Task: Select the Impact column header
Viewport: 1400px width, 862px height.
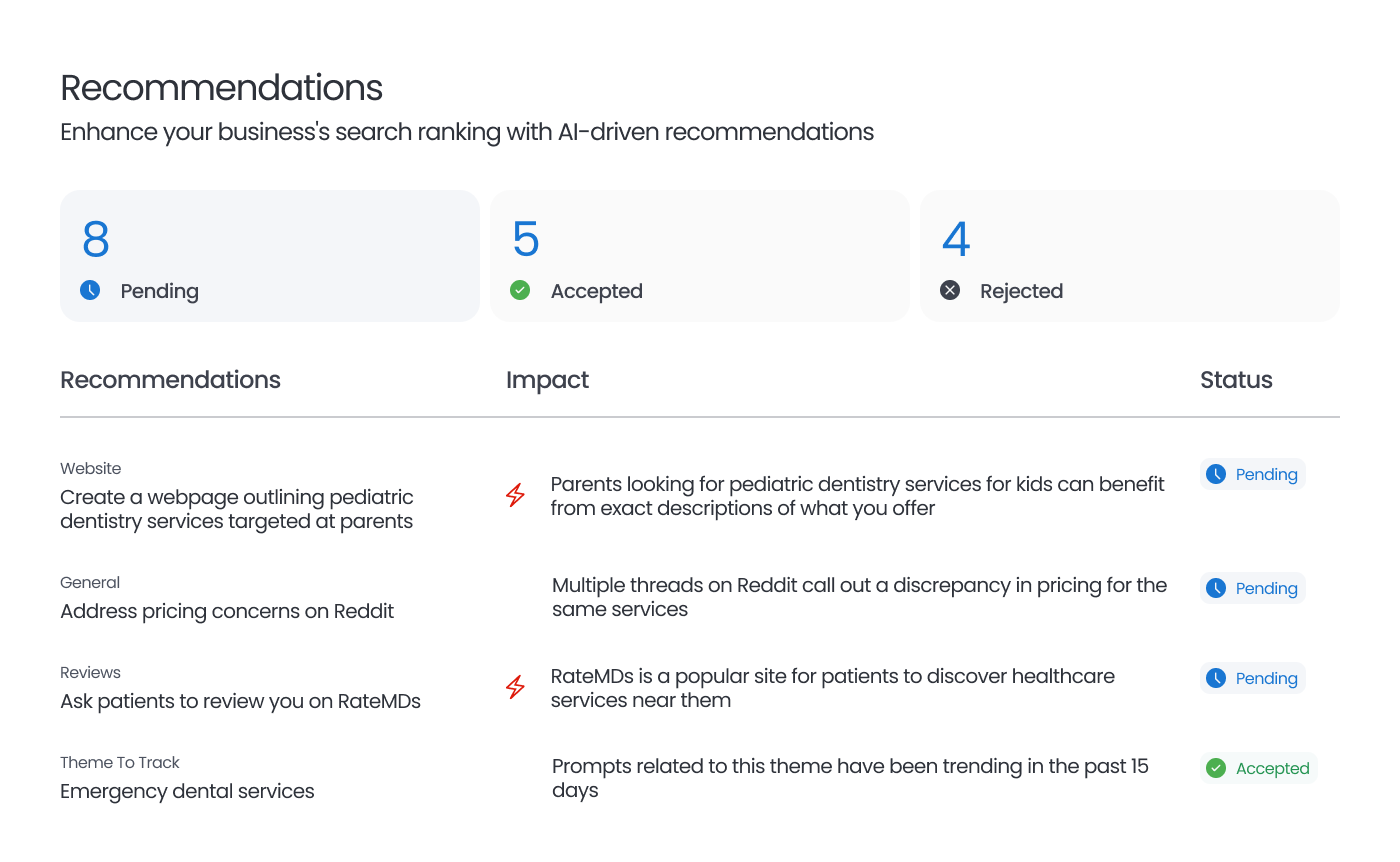Action: 547,380
